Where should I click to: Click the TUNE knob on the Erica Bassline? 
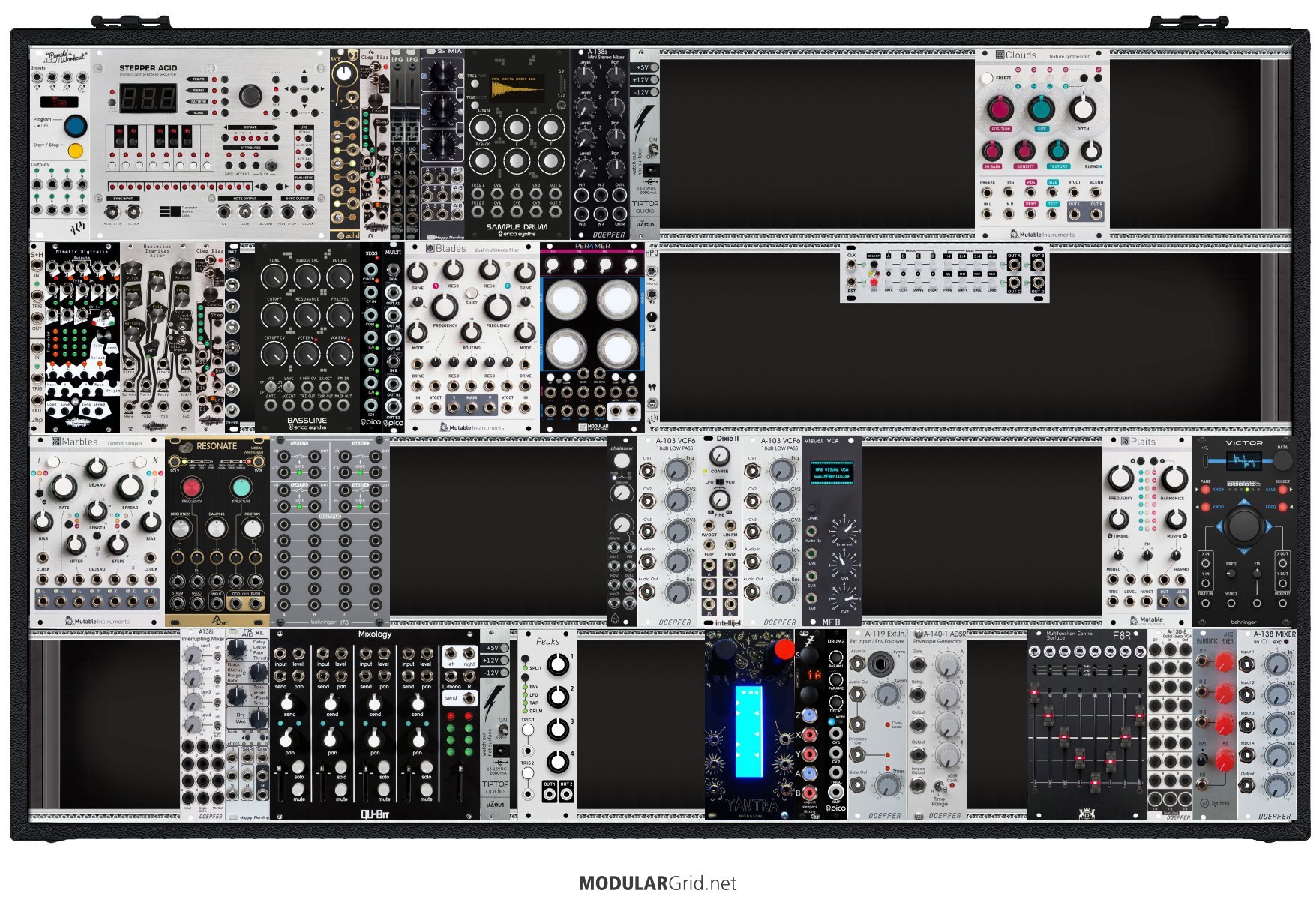coord(274,278)
